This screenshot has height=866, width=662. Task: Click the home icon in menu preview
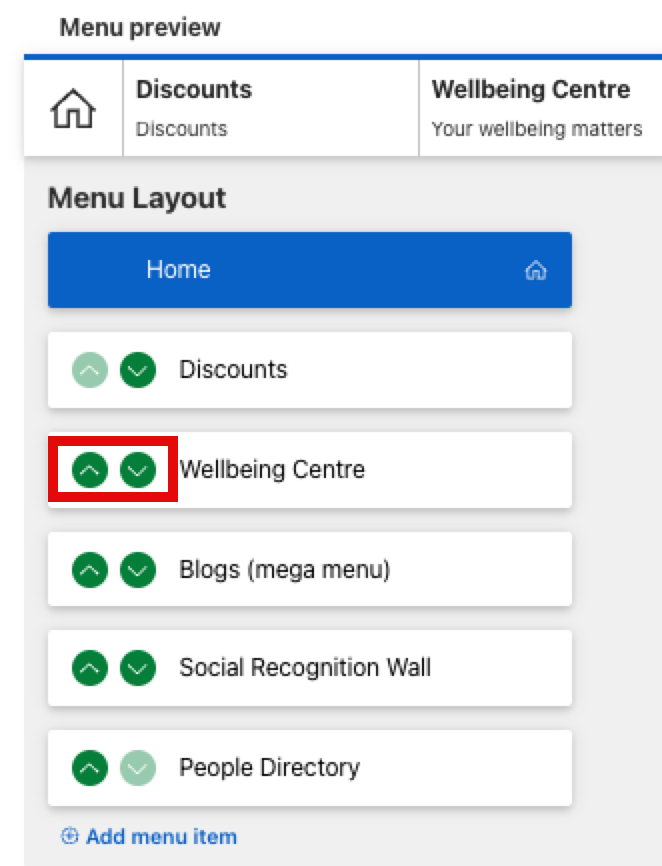[73, 109]
